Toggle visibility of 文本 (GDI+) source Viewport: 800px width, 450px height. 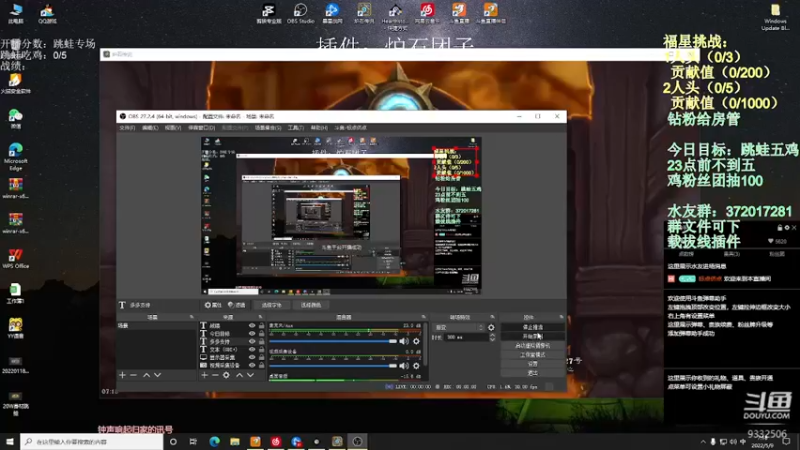point(252,349)
